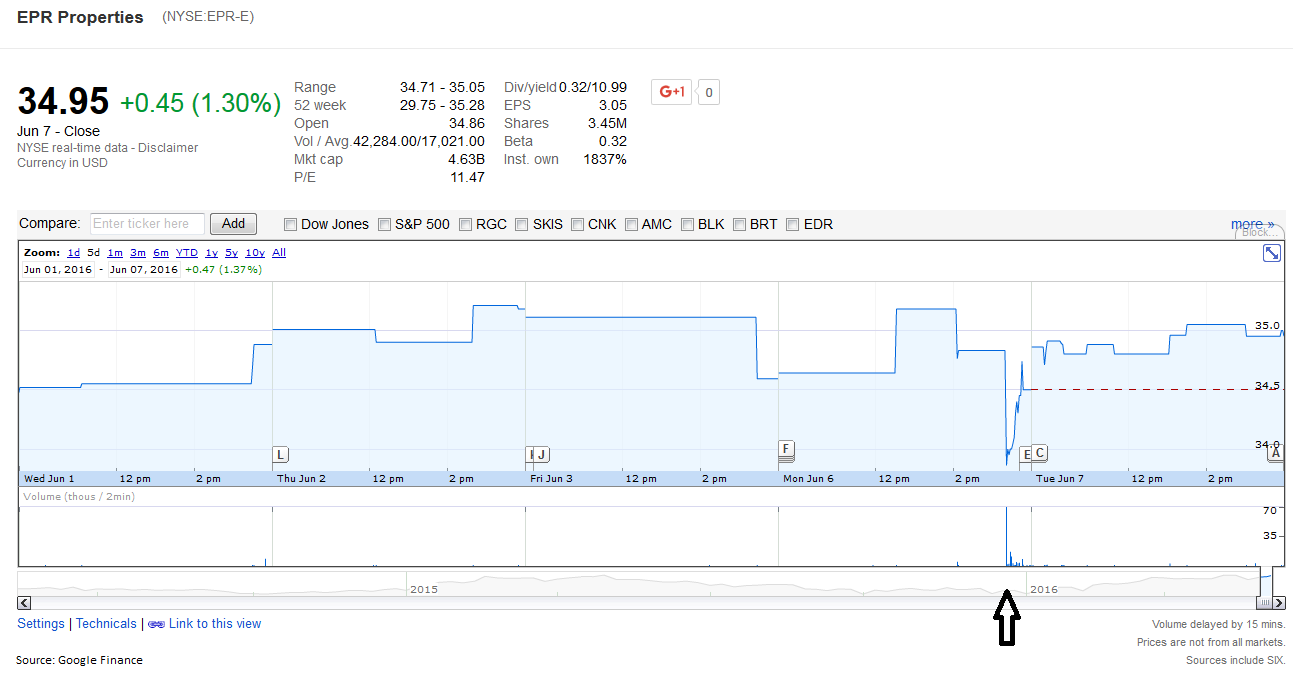Enable S&P 500 comparison checkbox
This screenshot has width=1293, height=680.
tap(385, 225)
